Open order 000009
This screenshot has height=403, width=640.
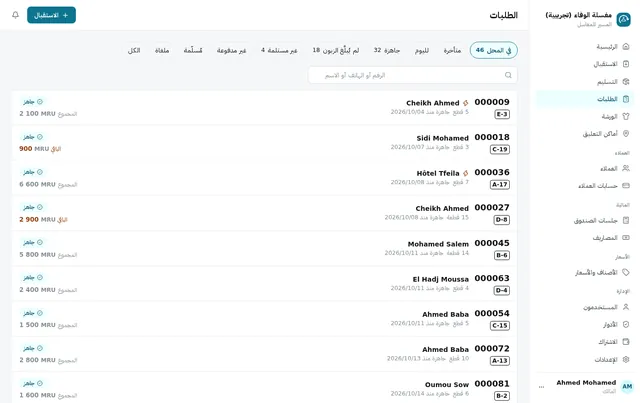[264, 108]
